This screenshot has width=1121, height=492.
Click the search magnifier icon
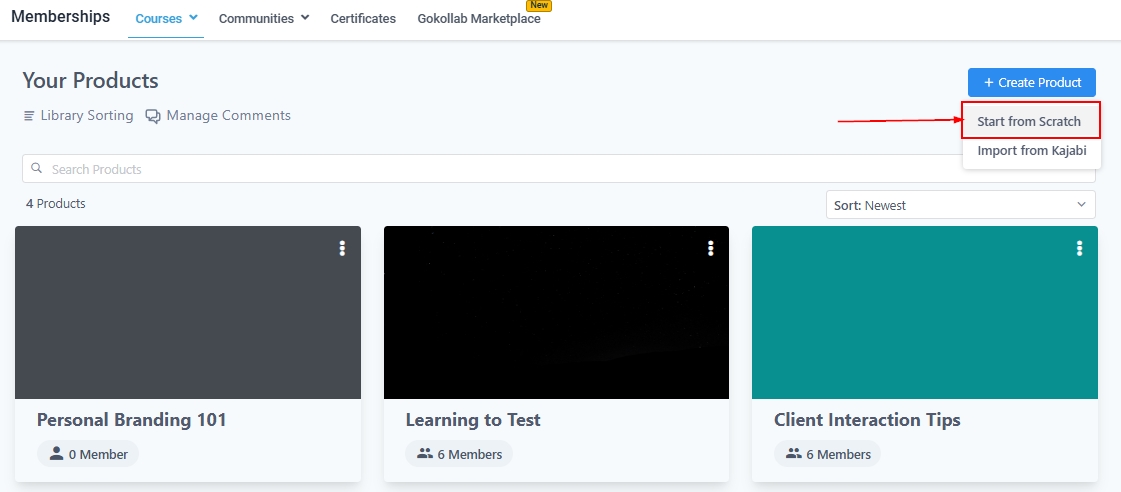click(x=37, y=169)
